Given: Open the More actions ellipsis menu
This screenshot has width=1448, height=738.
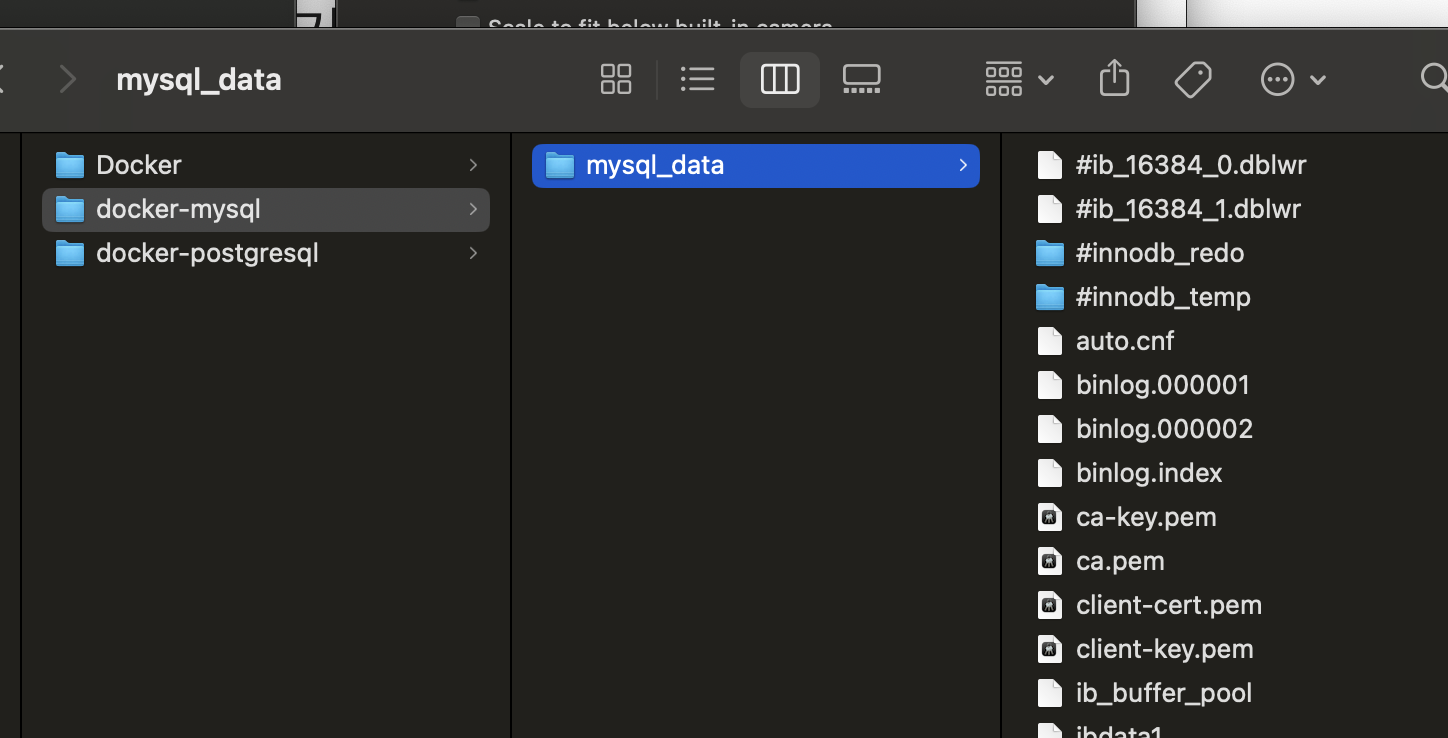Looking at the screenshot, I should 1293,79.
